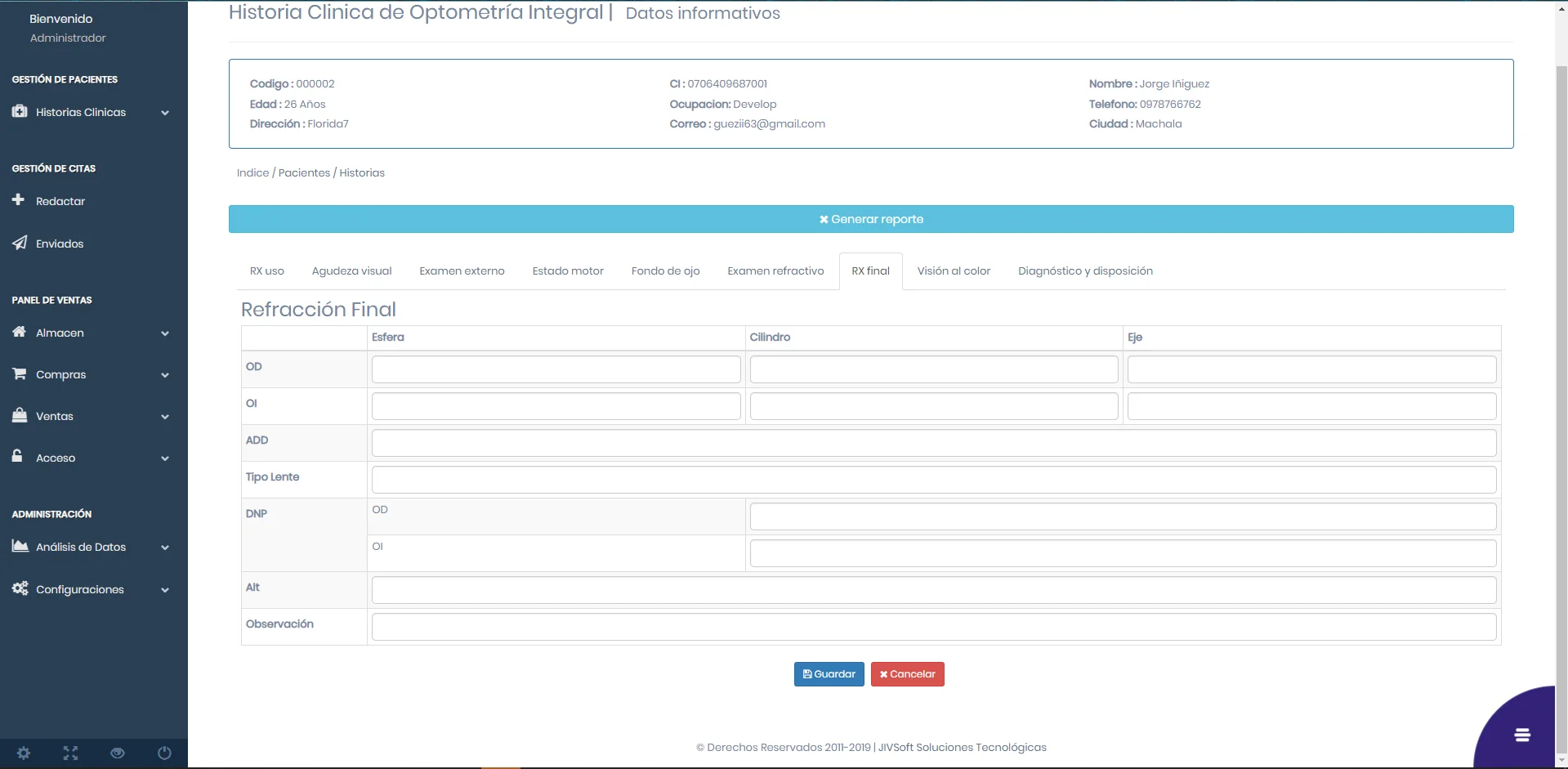Click the fullscreen expand icon in sidebar footer

coord(71,753)
